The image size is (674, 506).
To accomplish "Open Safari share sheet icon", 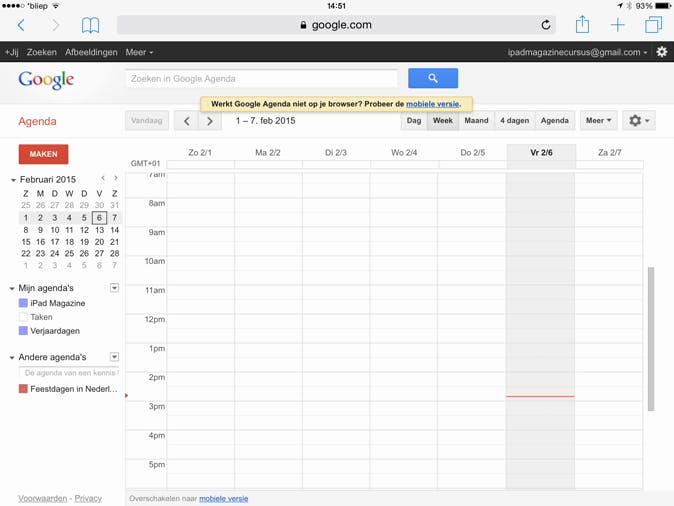I will coord(582,24).
